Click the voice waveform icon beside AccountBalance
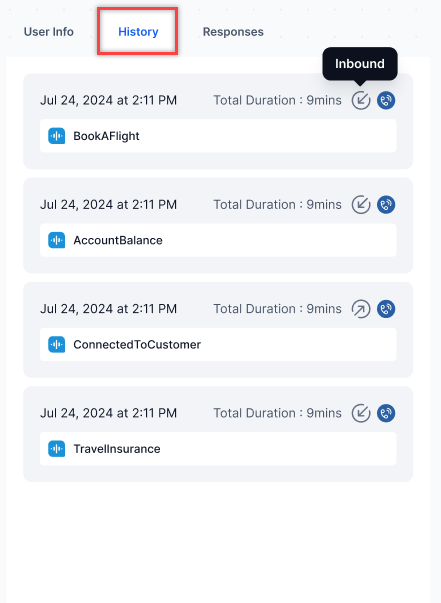 pyautogui.click(x=57, y=240)
